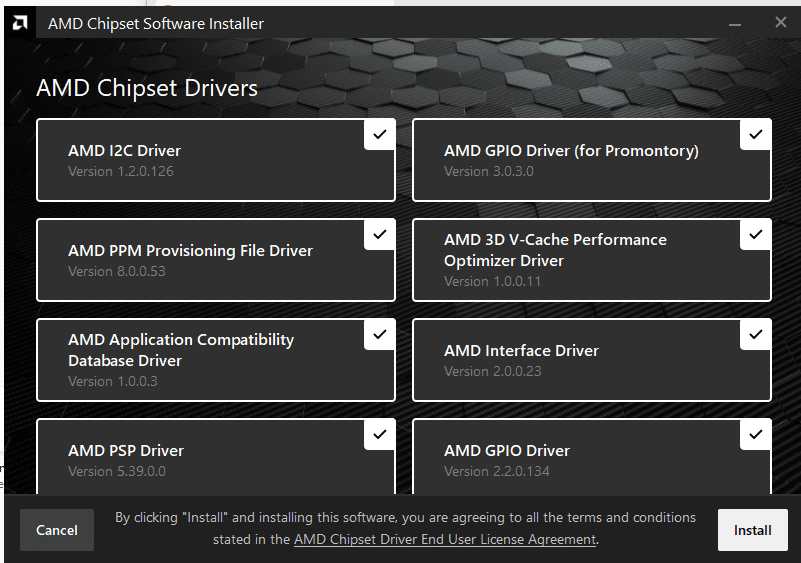Click 'AMD Application Compatibility Database Driver' title
Screen dimensions: 801x563
point(181,350)
